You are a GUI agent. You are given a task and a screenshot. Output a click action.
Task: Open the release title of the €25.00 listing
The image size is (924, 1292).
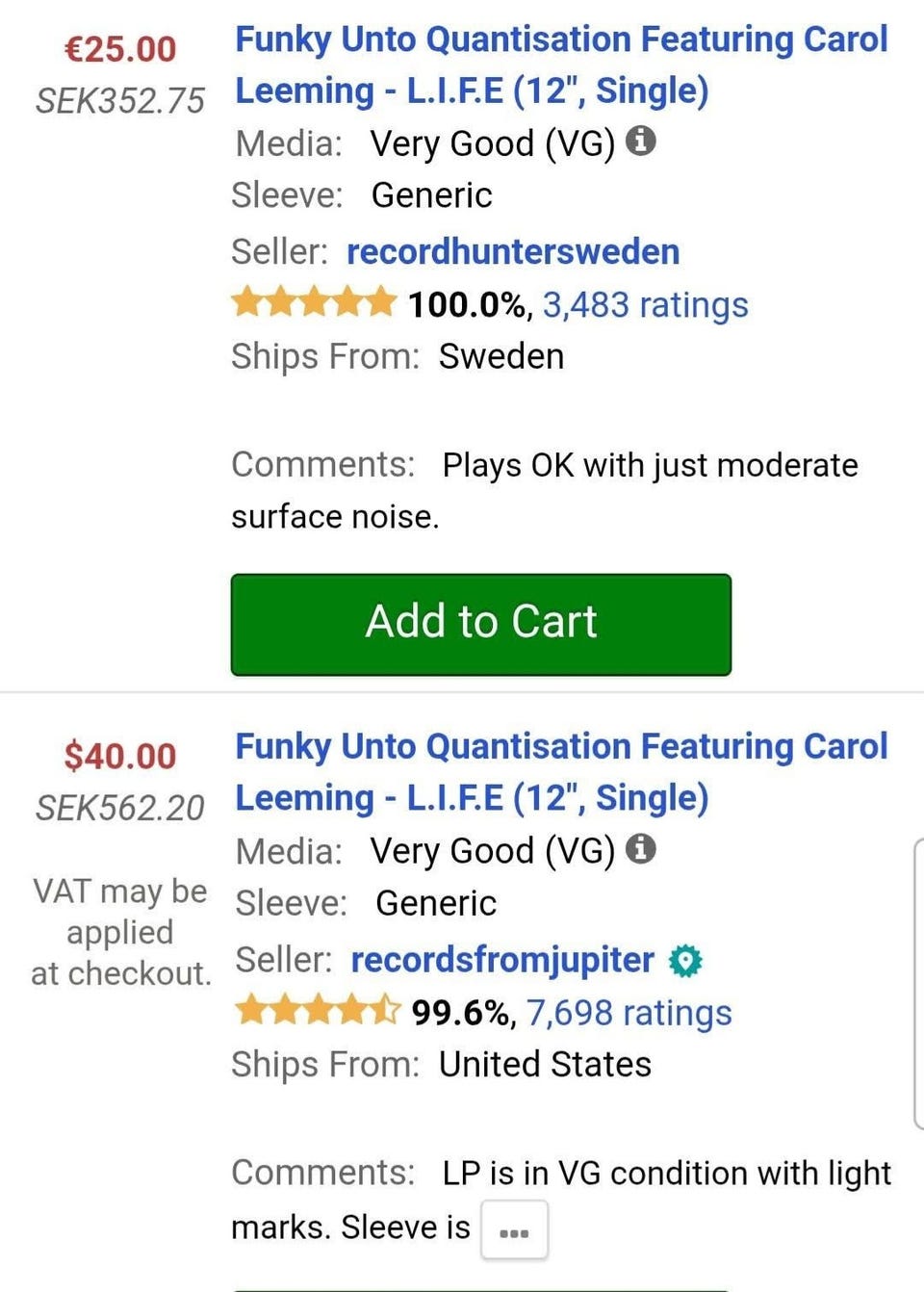click(561, 65)
